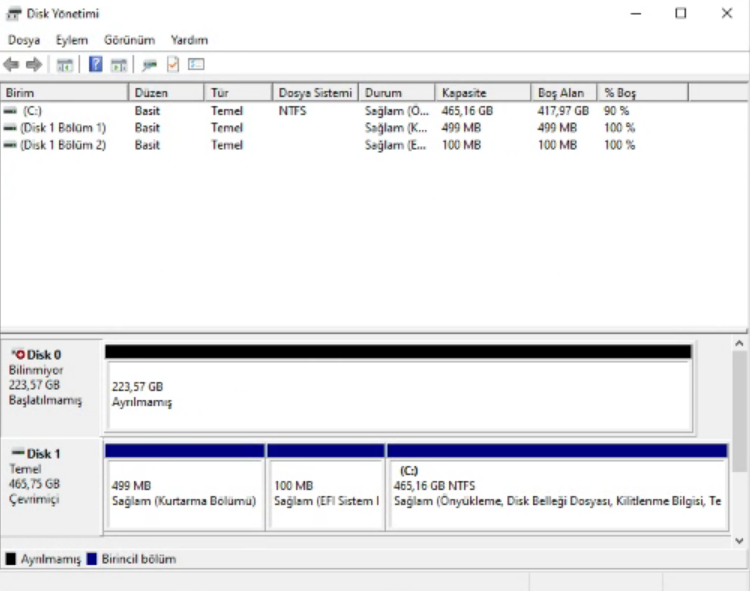Screen dimensions: 750x591
Task: Open the Yardım menu
Action: click(189, 40)
